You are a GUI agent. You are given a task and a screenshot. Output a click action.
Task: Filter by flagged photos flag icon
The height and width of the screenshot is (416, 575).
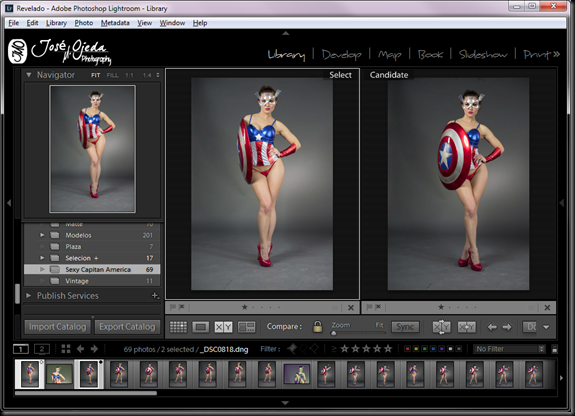[x=292, y=349]
